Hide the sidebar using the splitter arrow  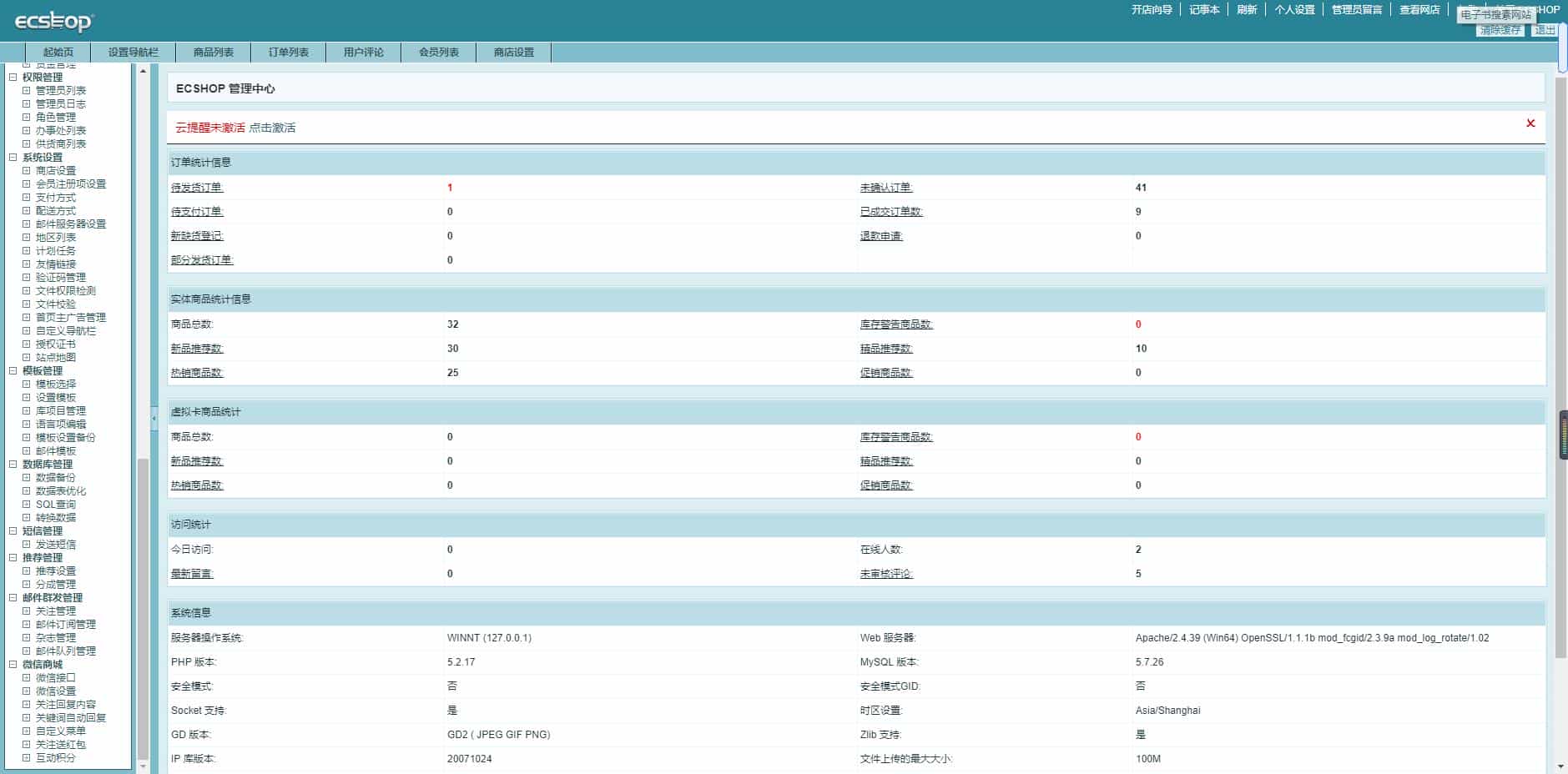154,419
